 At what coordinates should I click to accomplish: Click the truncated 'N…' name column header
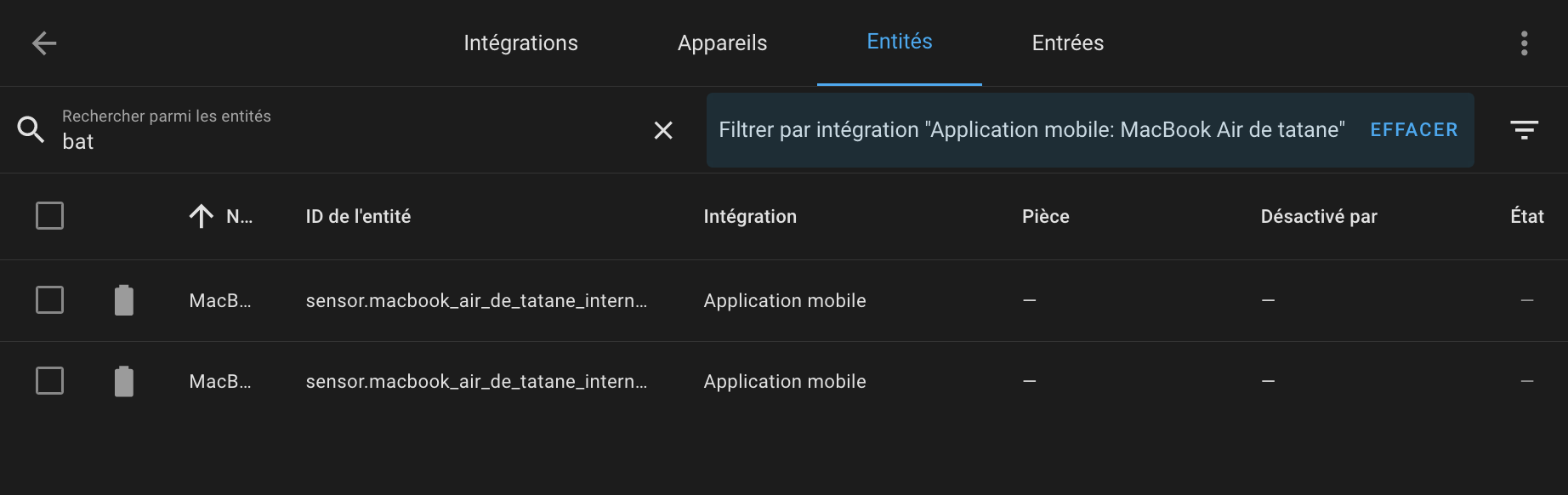[x=239, y=217]
